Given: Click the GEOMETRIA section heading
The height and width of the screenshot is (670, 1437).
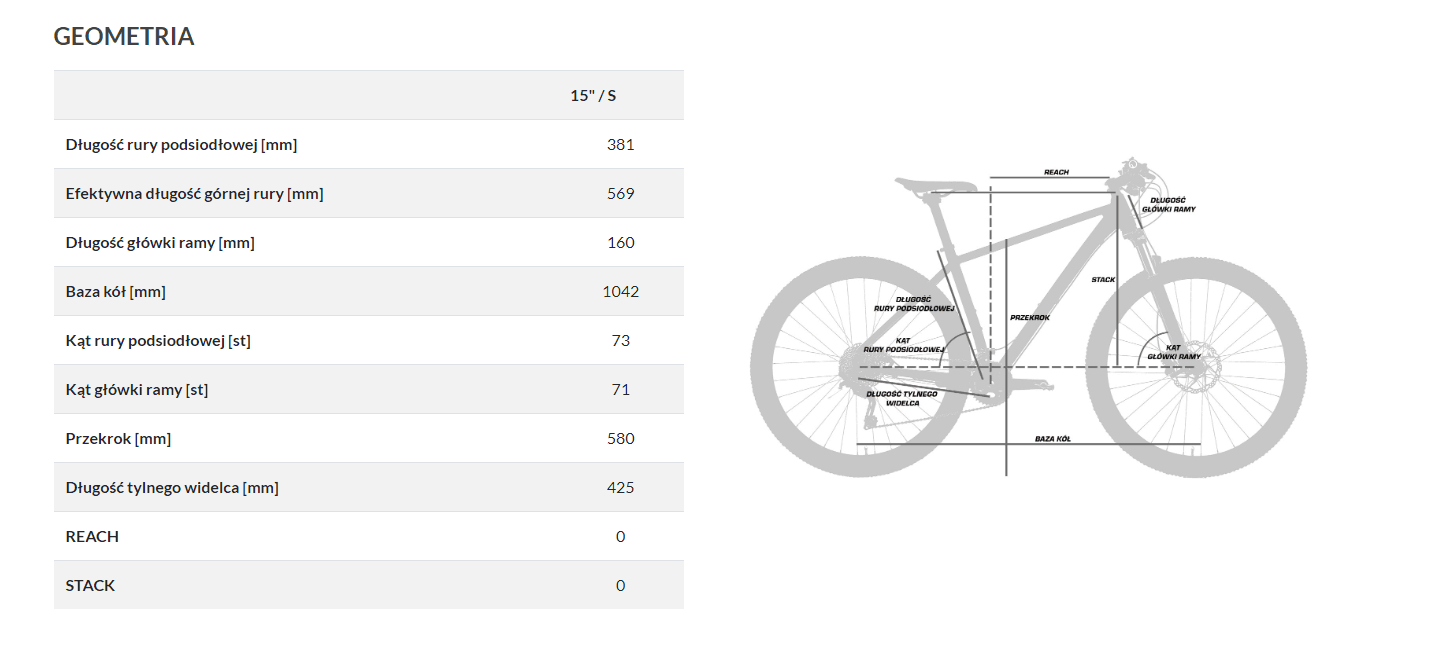Looking at the screenshot, I should pos(124,37).
